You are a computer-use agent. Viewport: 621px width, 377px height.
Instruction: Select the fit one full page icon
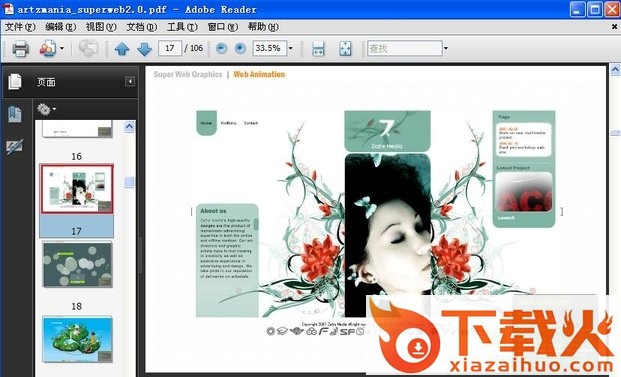tap(345, 49)
